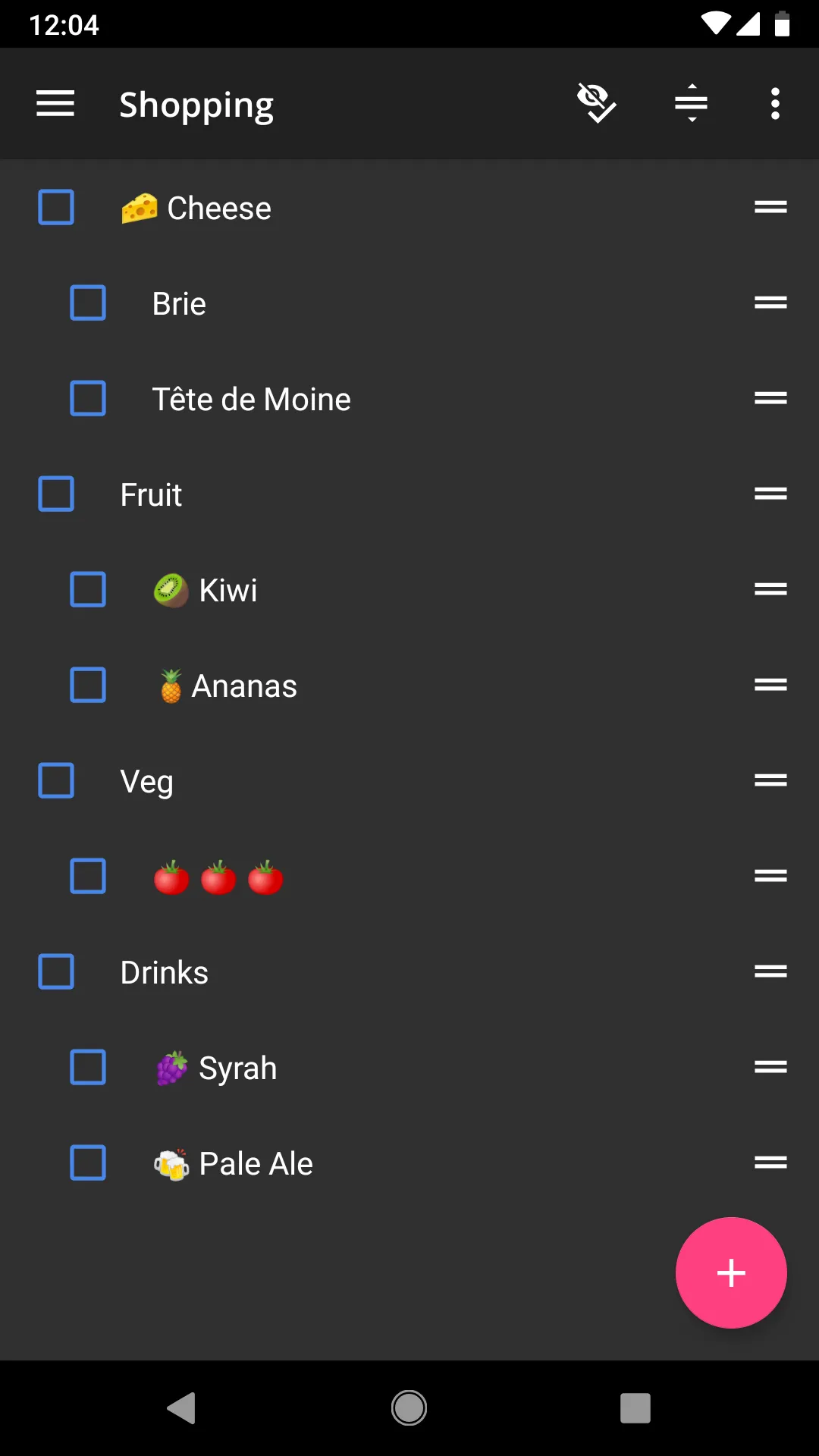Tap the pink add item button
This screenshot has width=819, height=1456.
coord(731,1272)
